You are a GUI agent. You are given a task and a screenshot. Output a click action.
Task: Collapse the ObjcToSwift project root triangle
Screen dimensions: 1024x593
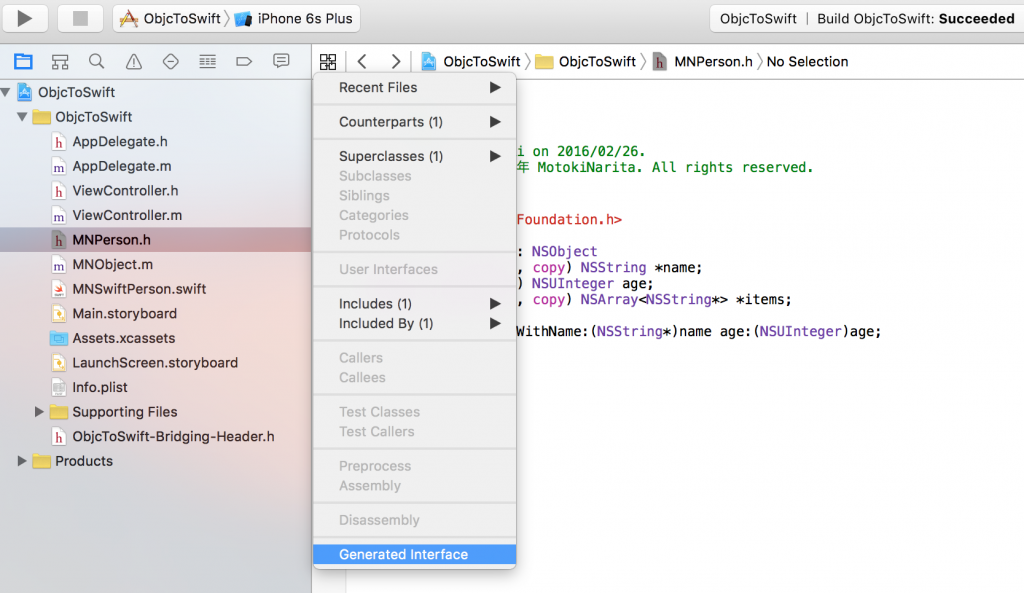coord(7,92)
